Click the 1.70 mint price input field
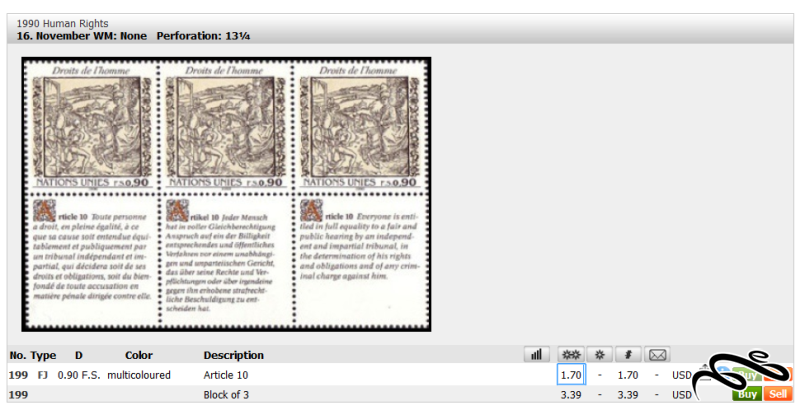This screenshot has height=410, width=800. (x=571, y=375)
